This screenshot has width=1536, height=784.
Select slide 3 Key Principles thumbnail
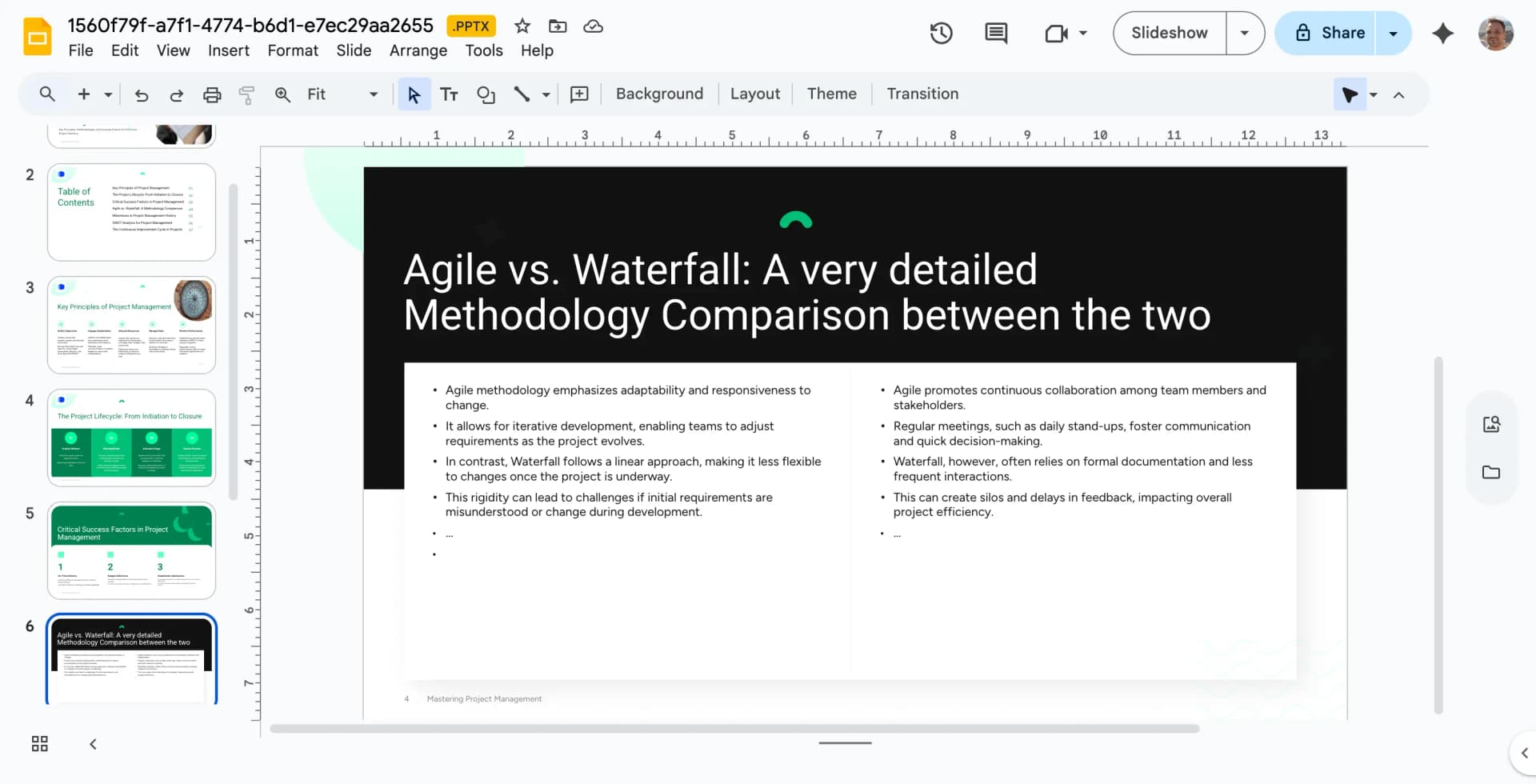pos(131,325)
